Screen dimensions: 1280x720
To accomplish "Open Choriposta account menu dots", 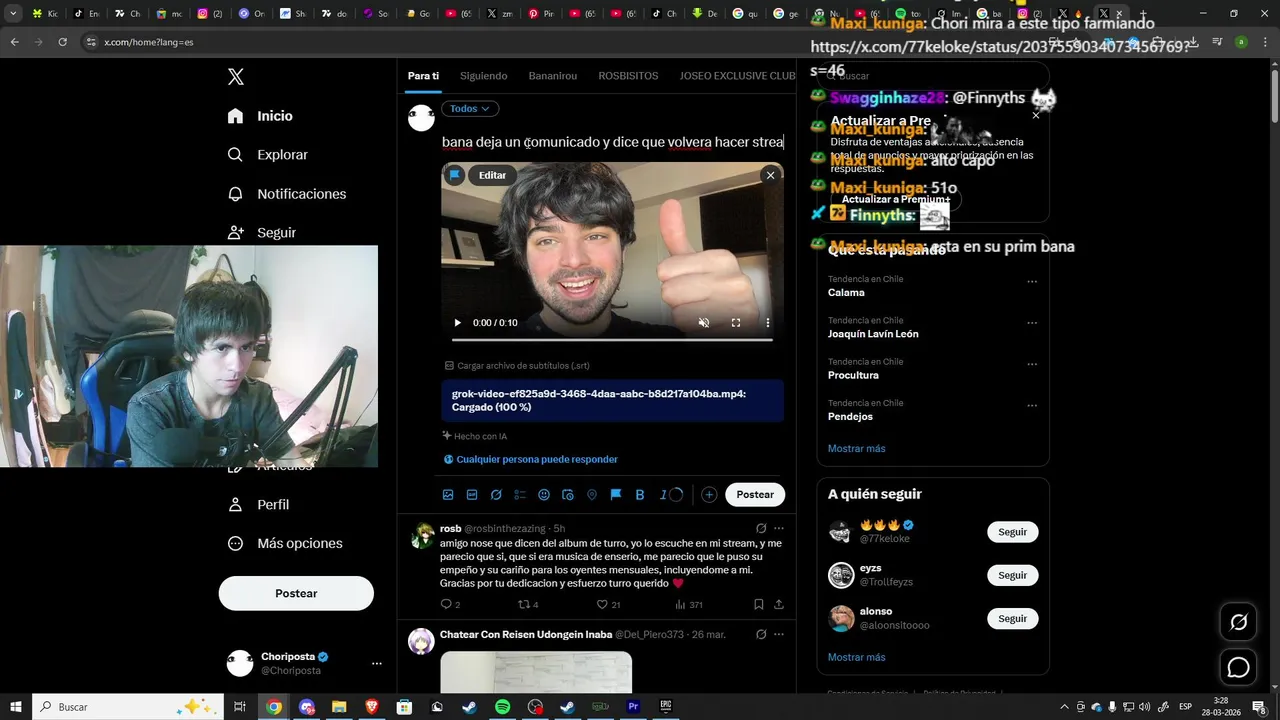I will coord(377,664).
